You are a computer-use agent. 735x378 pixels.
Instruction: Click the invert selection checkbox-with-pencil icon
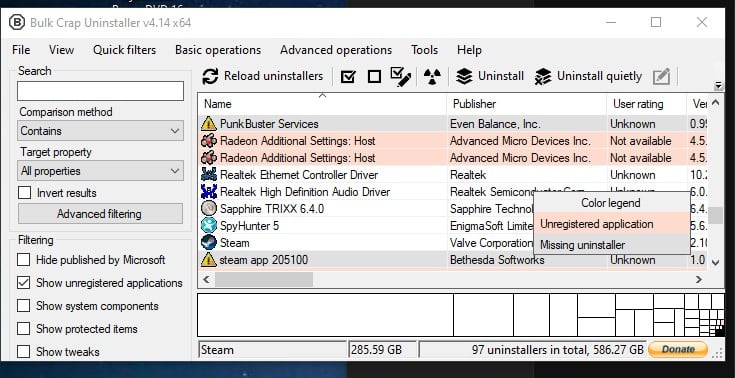point(400,77)
